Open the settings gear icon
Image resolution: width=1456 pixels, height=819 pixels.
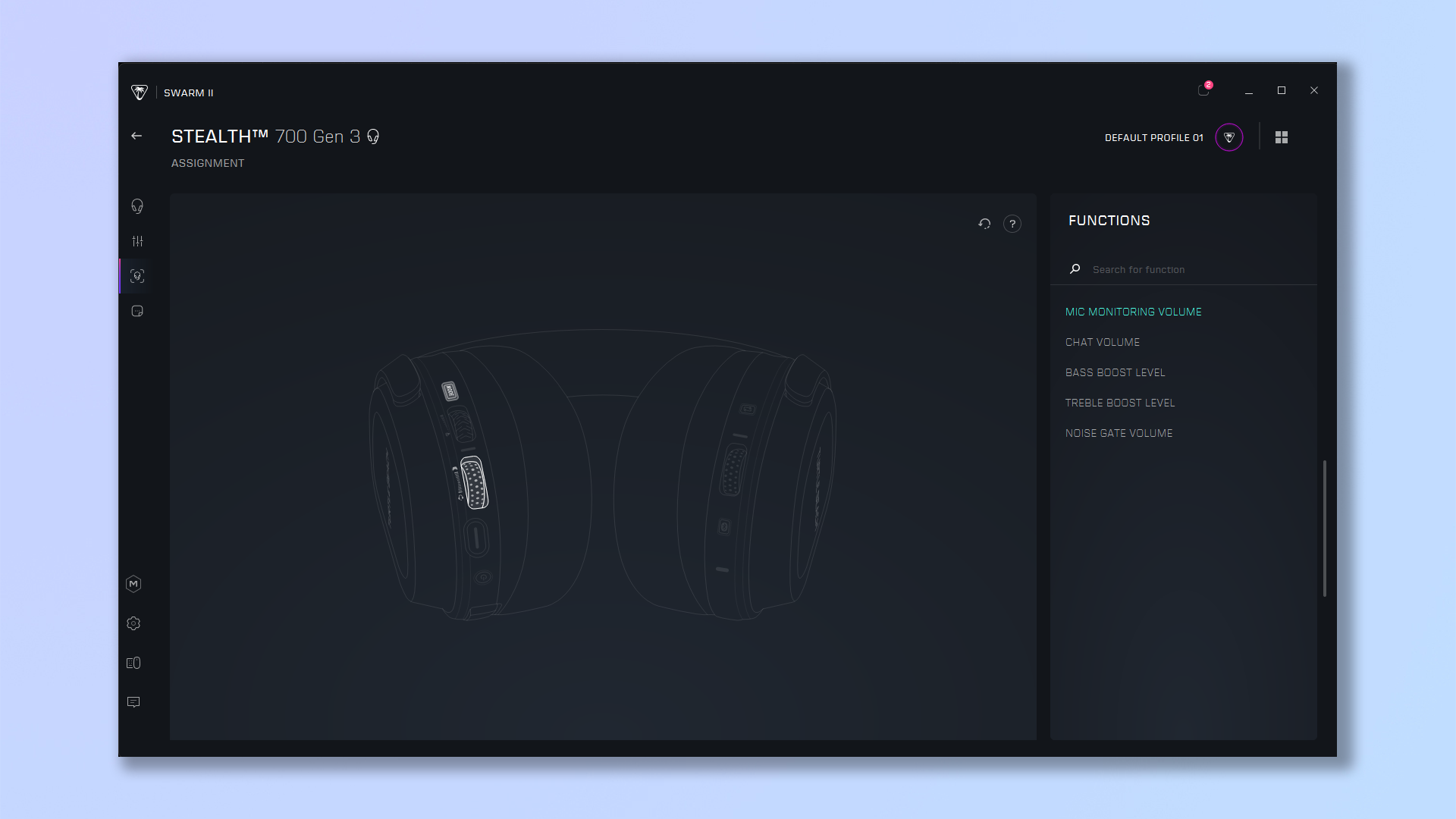[x=134, y=623]
